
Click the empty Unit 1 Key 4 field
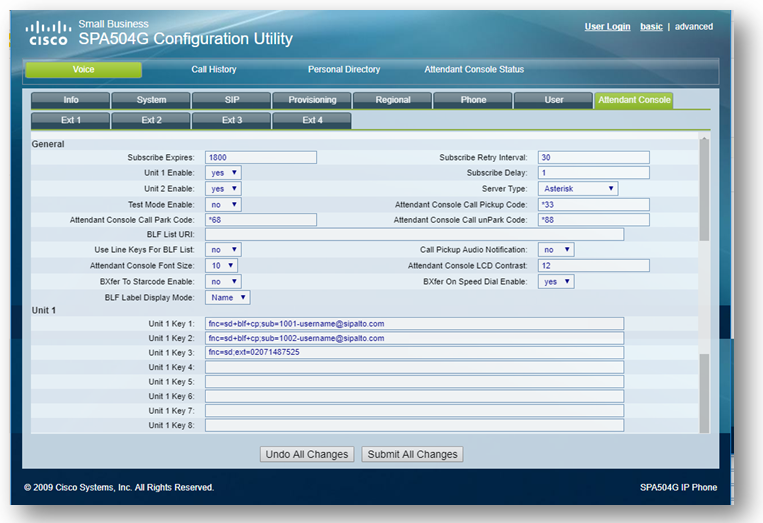tap(415, 367)
